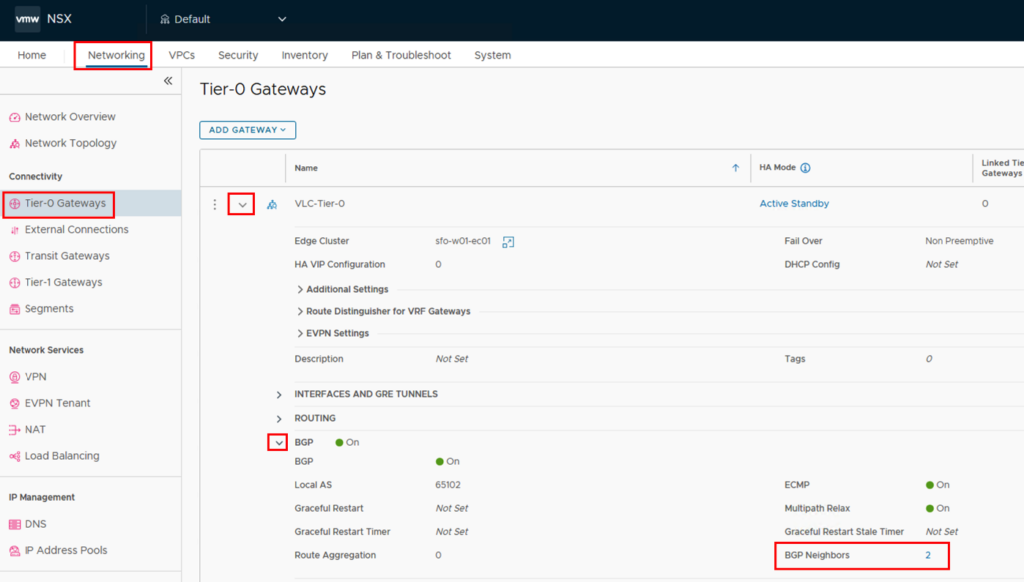Open the BGP Neighbors count link

coord(928,555)
